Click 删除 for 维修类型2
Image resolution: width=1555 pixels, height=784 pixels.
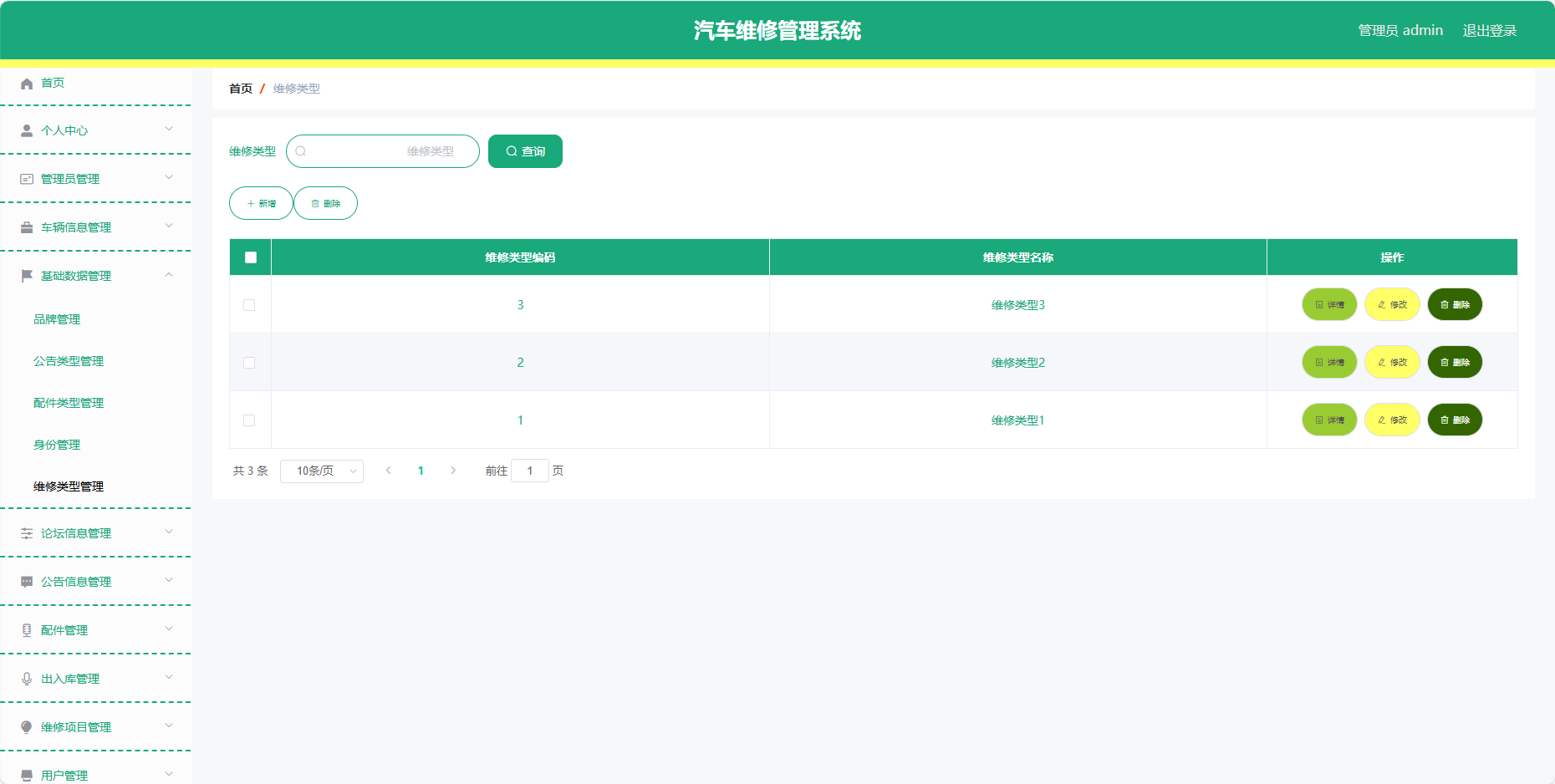1455,362
